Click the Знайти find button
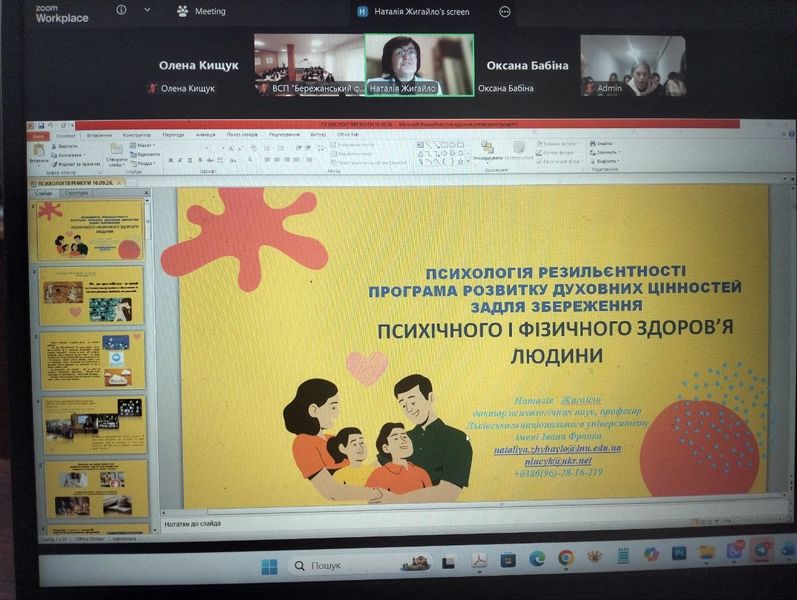 (601, 143)
